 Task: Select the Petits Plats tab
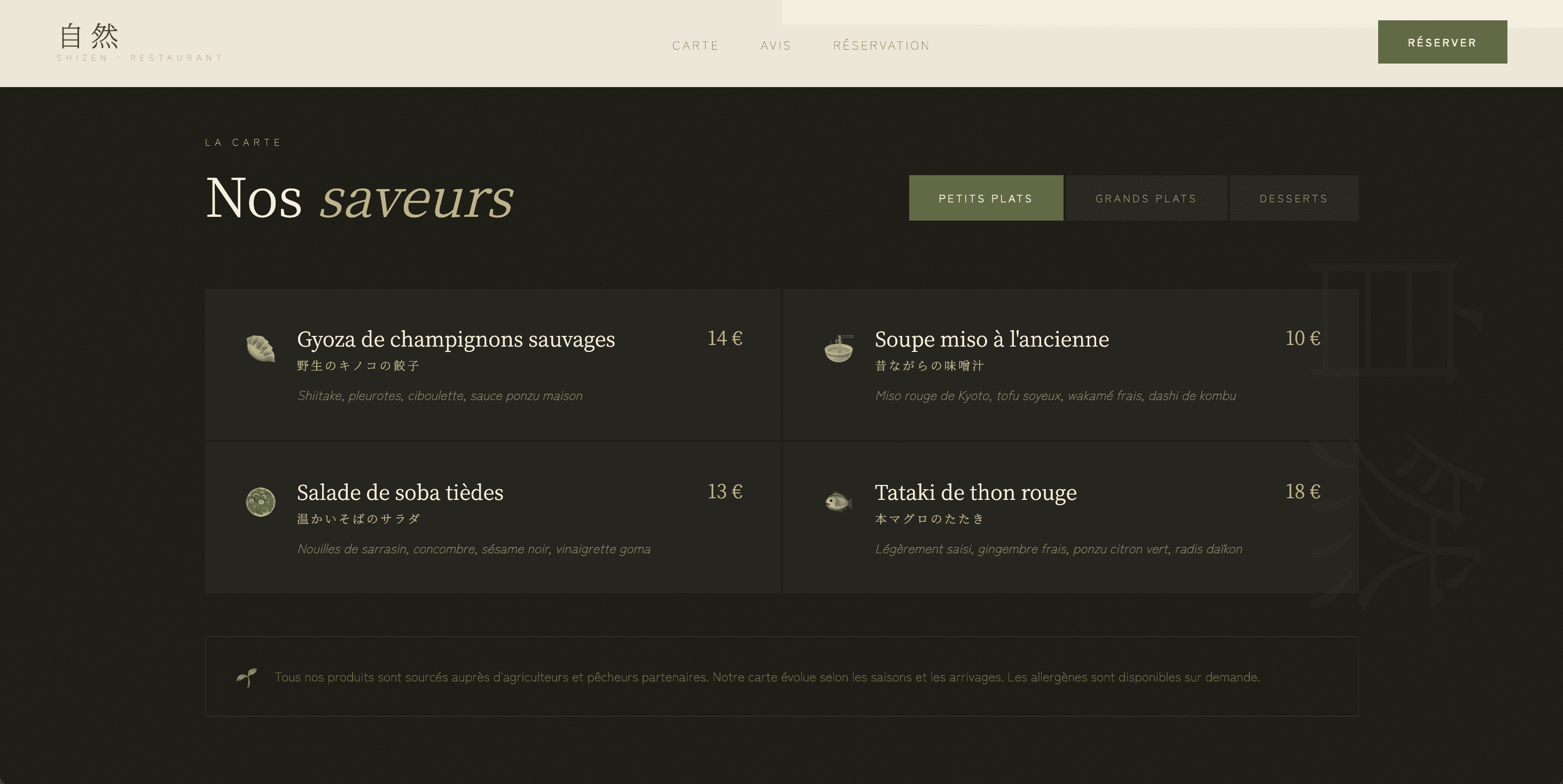(x=986, y=199)
